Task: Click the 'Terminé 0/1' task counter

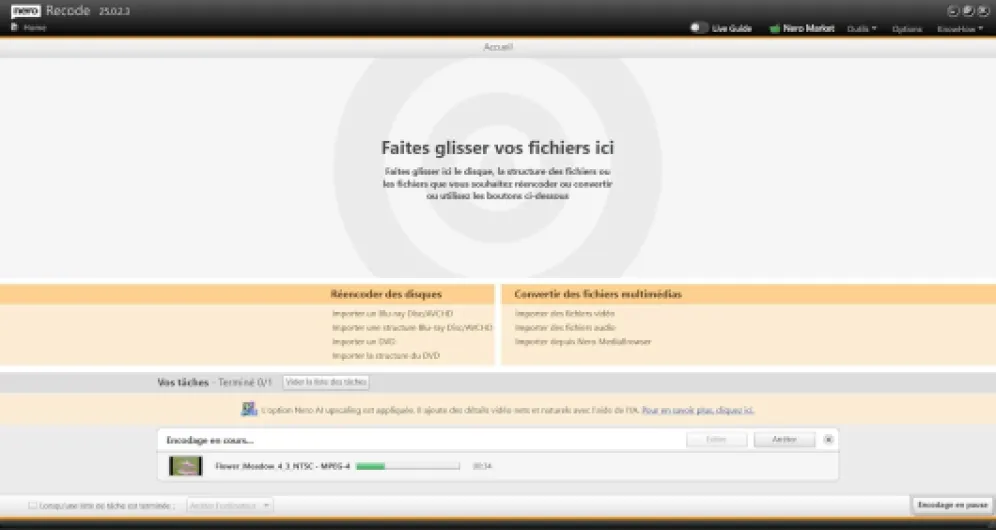Action: point(245,382)
